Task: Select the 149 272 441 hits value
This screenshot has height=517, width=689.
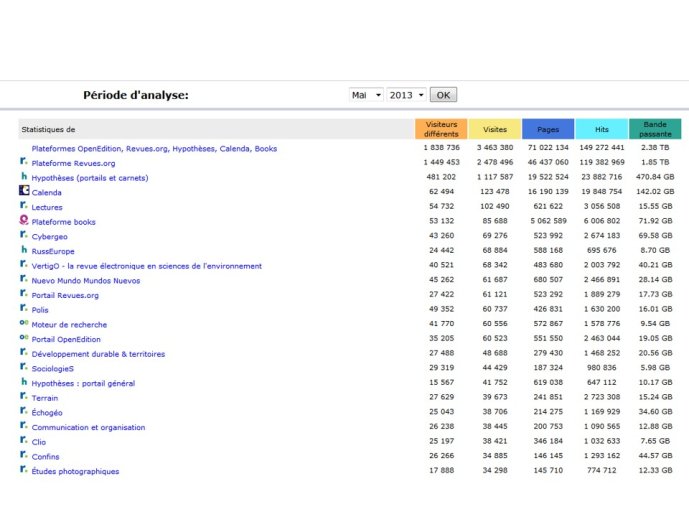Action: [x=602, y=148]
